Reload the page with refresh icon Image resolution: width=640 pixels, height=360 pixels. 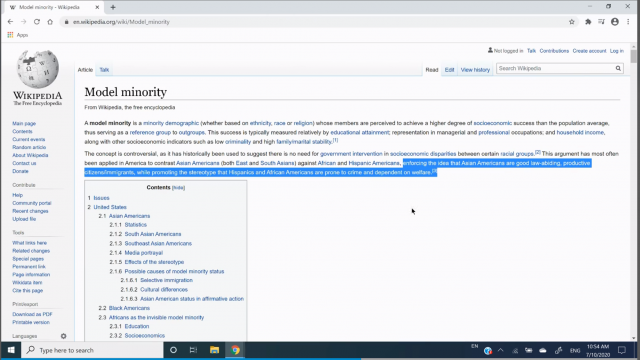coord(37,22)
